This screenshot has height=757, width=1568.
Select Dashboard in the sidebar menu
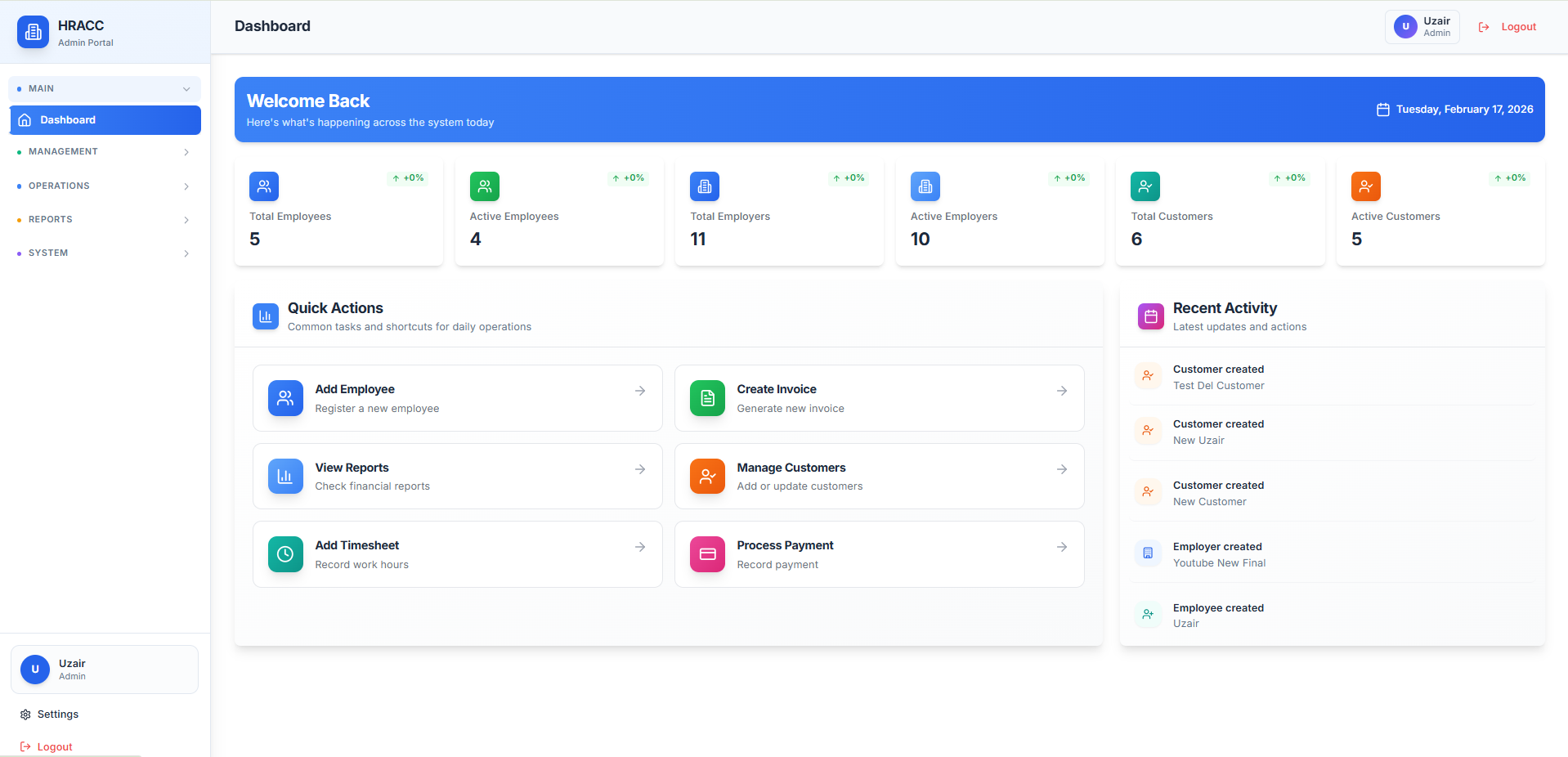pos(105,120)
